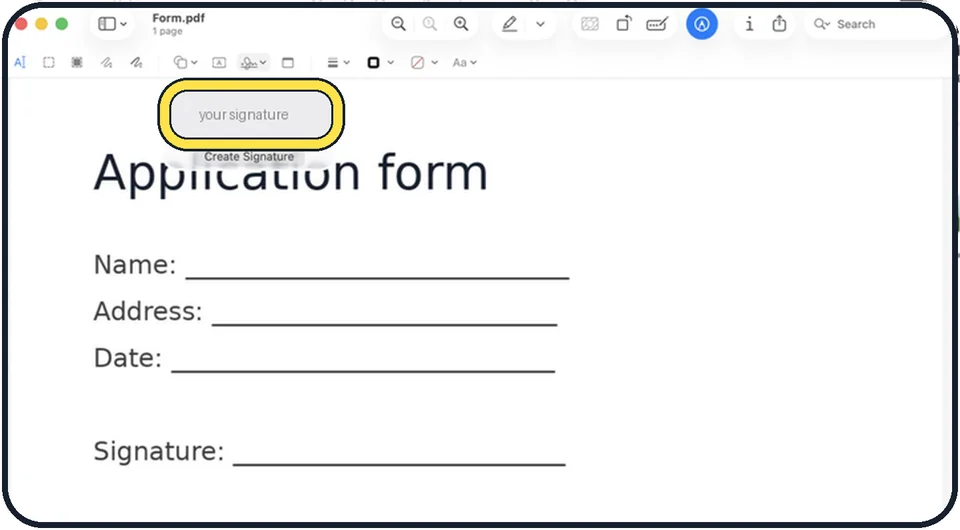This screenshot has width=960, height=530.
Task: Open the Border Color picker
Action: 380,62
